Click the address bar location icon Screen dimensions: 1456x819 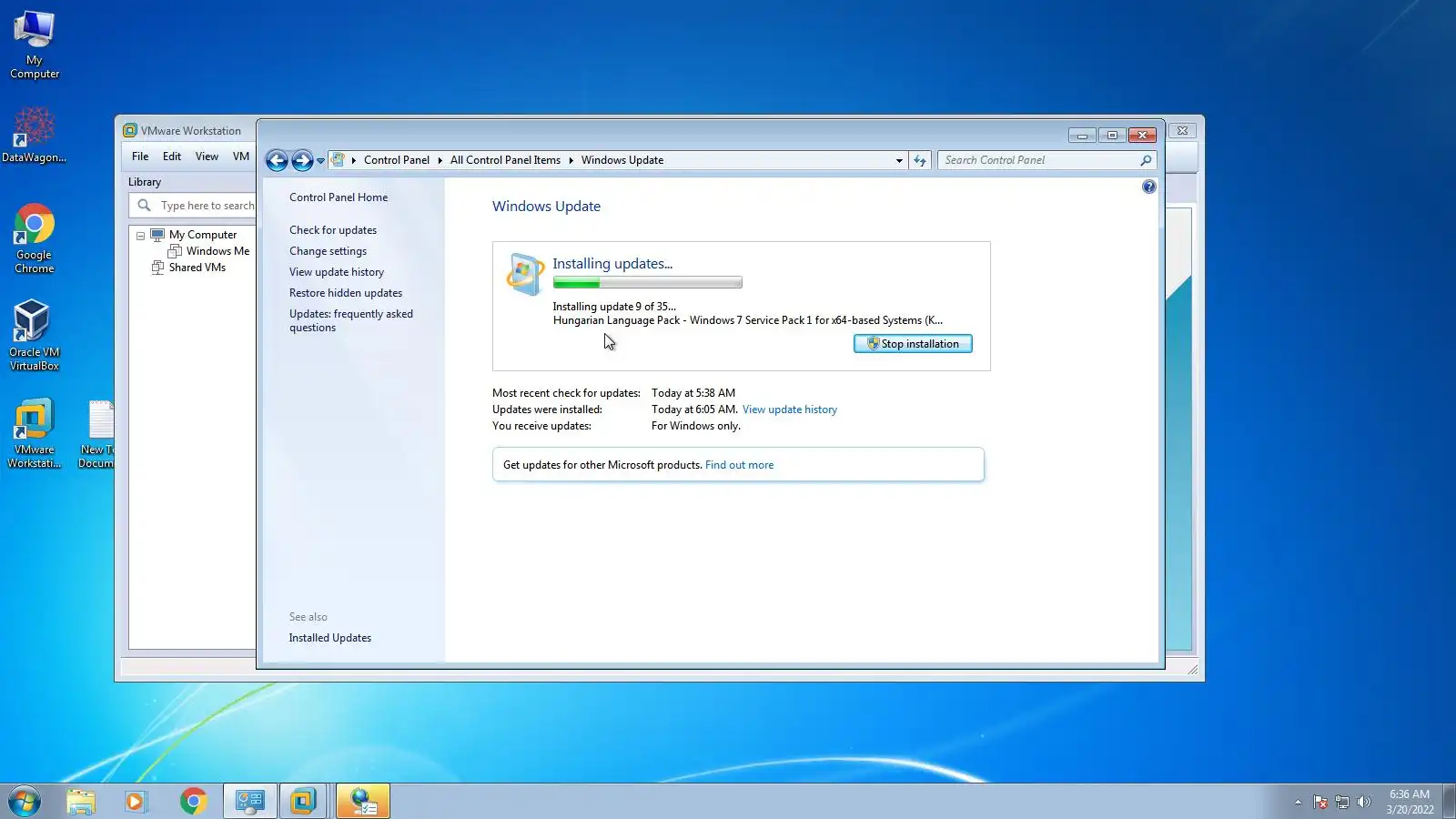coord(339,160)
